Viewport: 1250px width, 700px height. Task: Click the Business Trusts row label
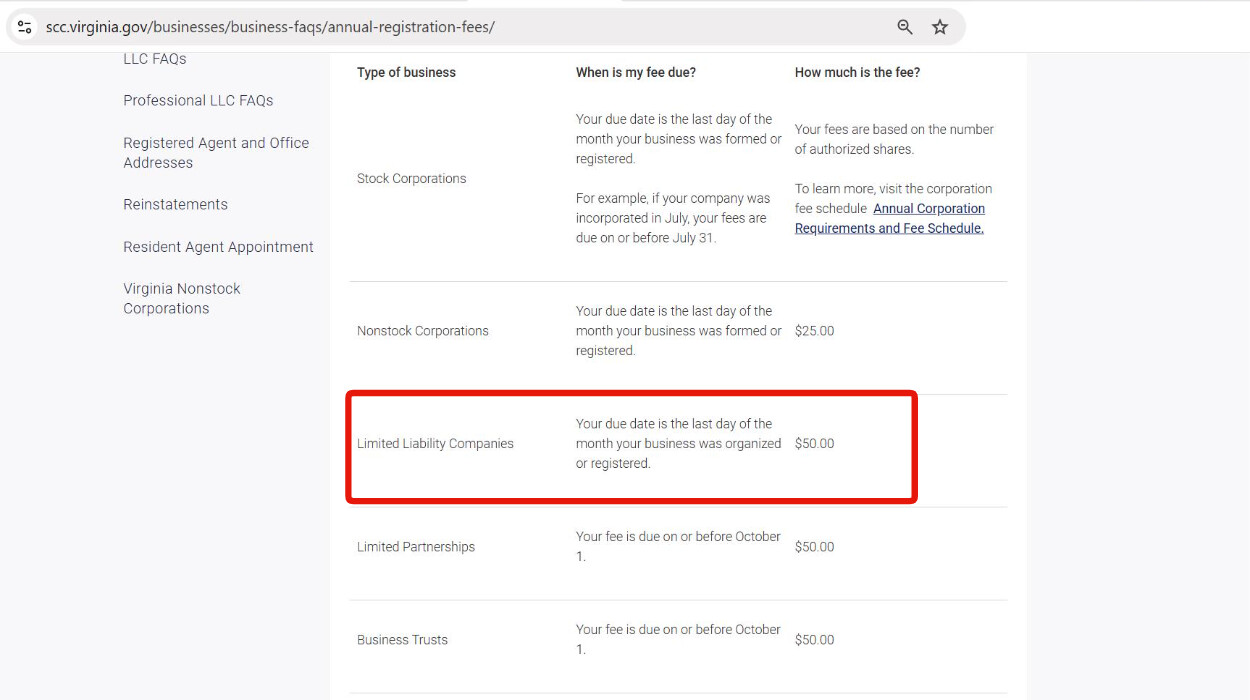pyautogui.click(x=402, y=640)
